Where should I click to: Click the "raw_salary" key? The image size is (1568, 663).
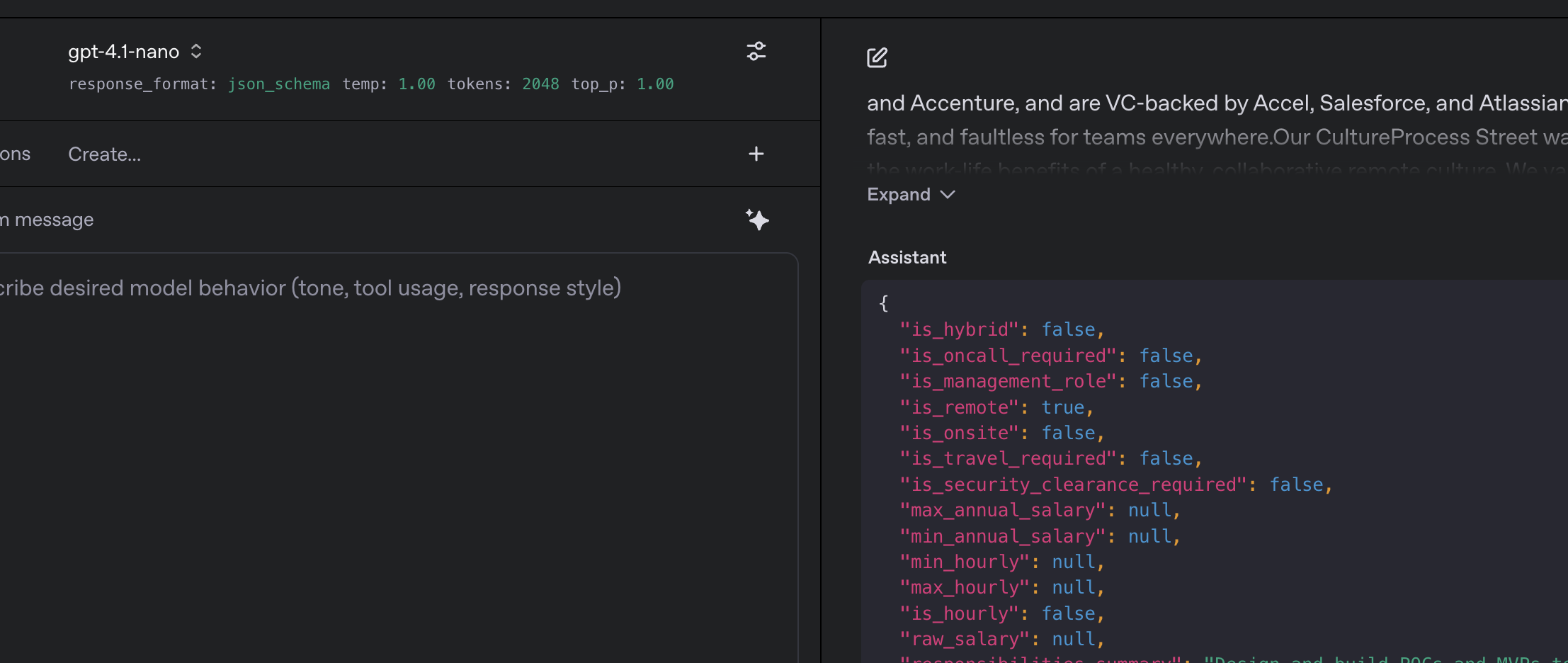click(965, 640)
